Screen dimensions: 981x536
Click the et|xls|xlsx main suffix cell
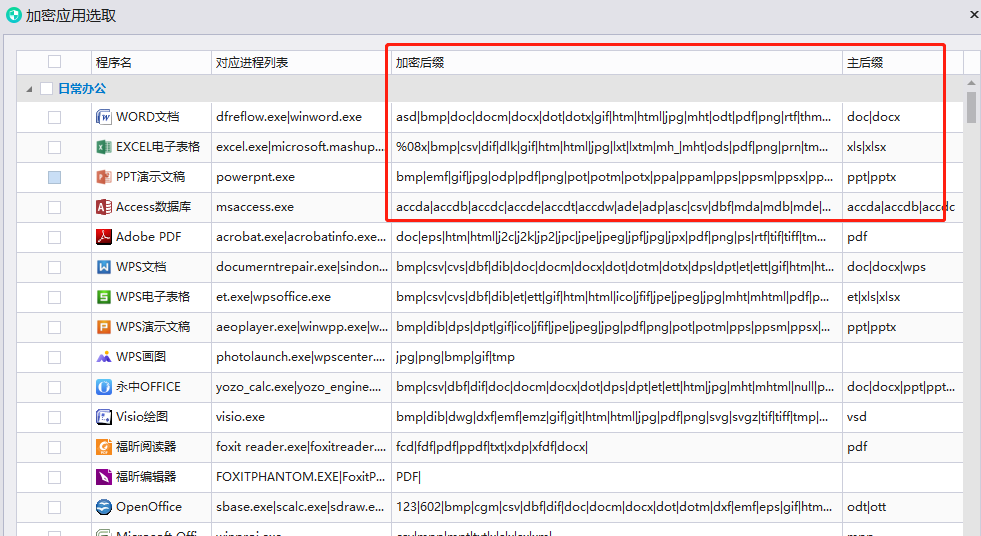(903, 297)
